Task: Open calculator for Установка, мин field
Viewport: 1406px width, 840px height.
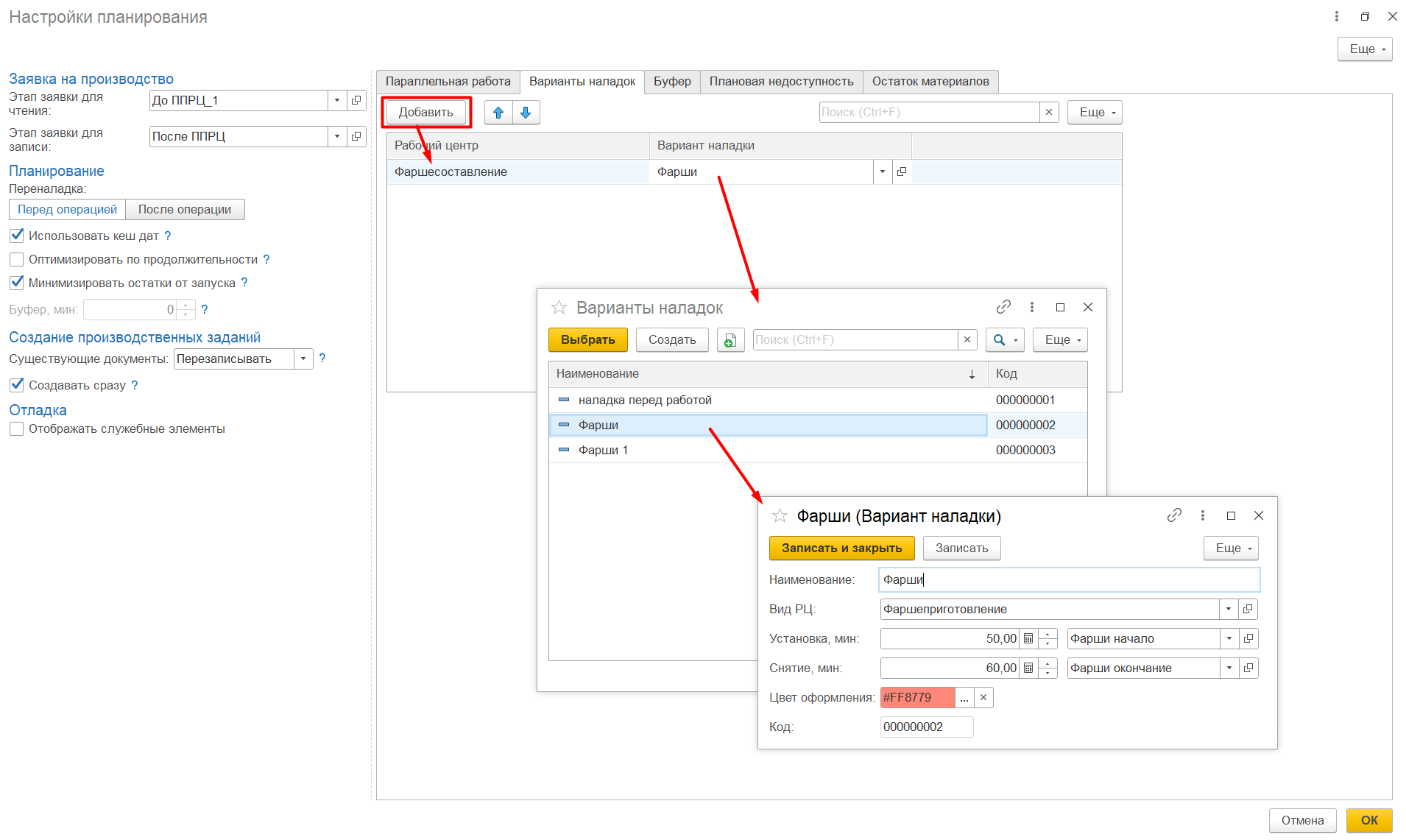Action: click(1028, 639)
